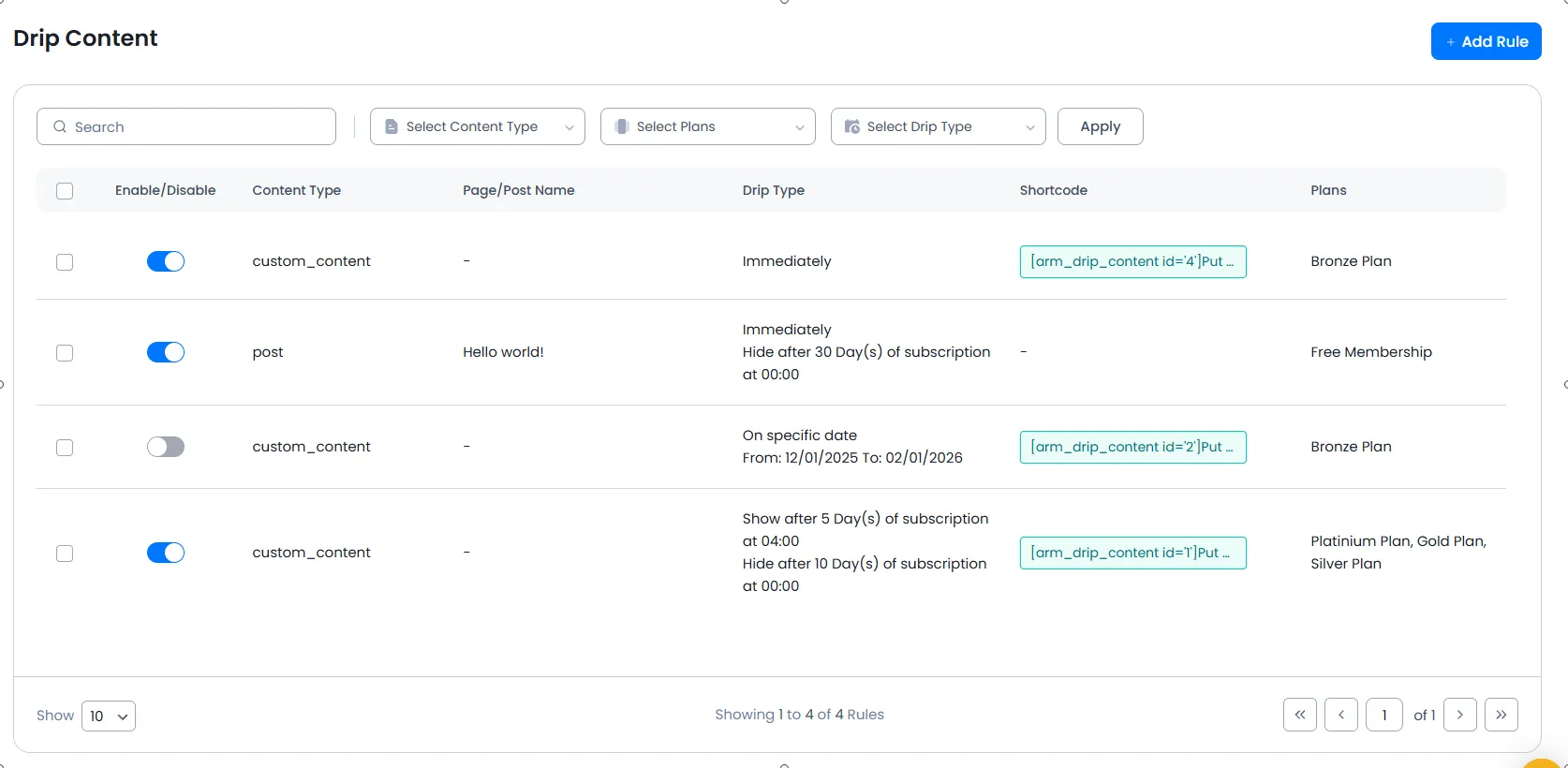The image size is (1568, 768).
Task: Open the Show 10 rows-per-page dropdown
Action: click(x=109, y=716)
